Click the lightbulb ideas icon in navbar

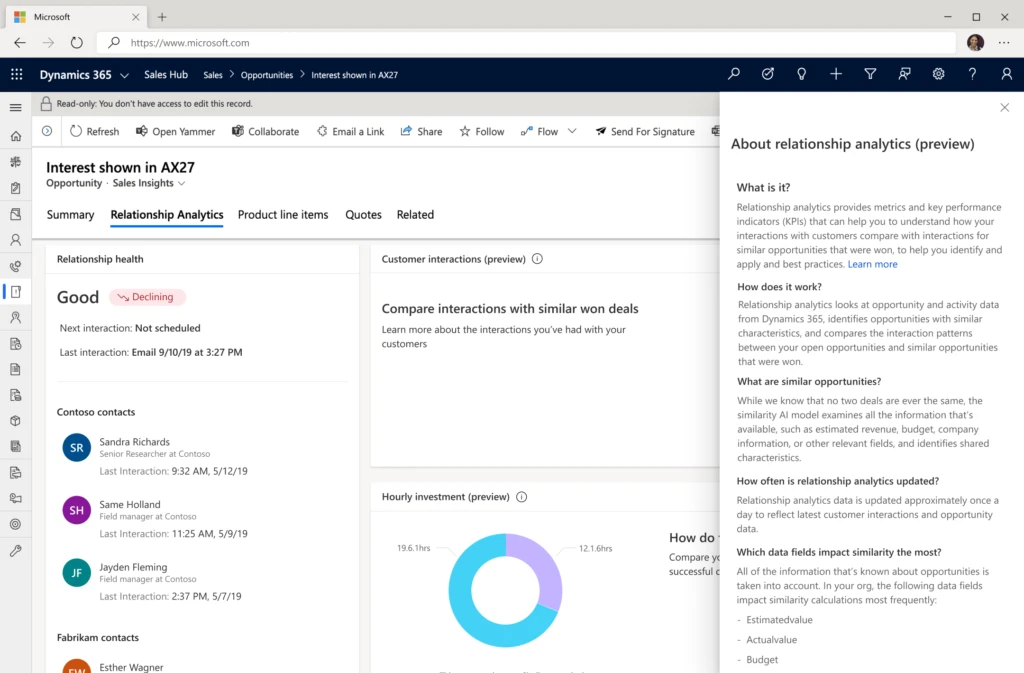(802, 74)
